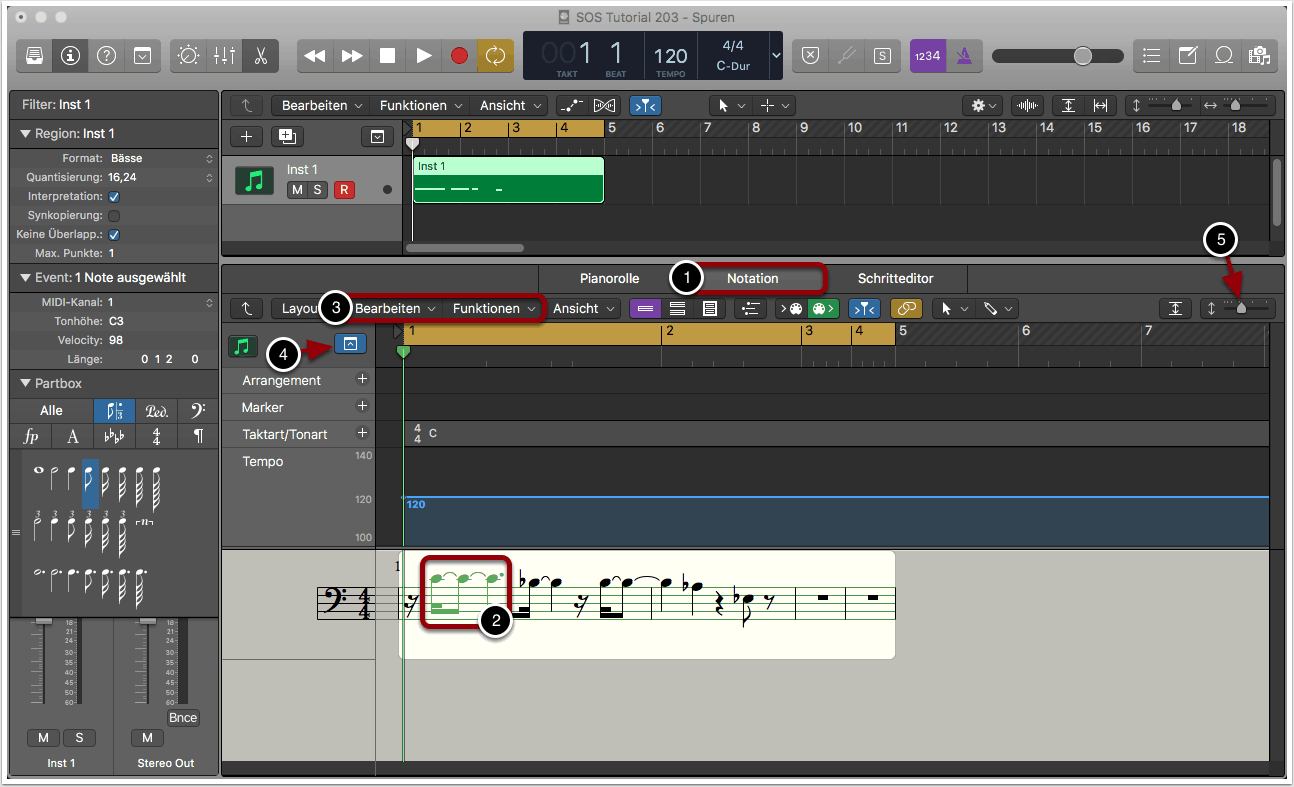
Task: Switch to the Schritteditor tab
Action: point(895,279)
